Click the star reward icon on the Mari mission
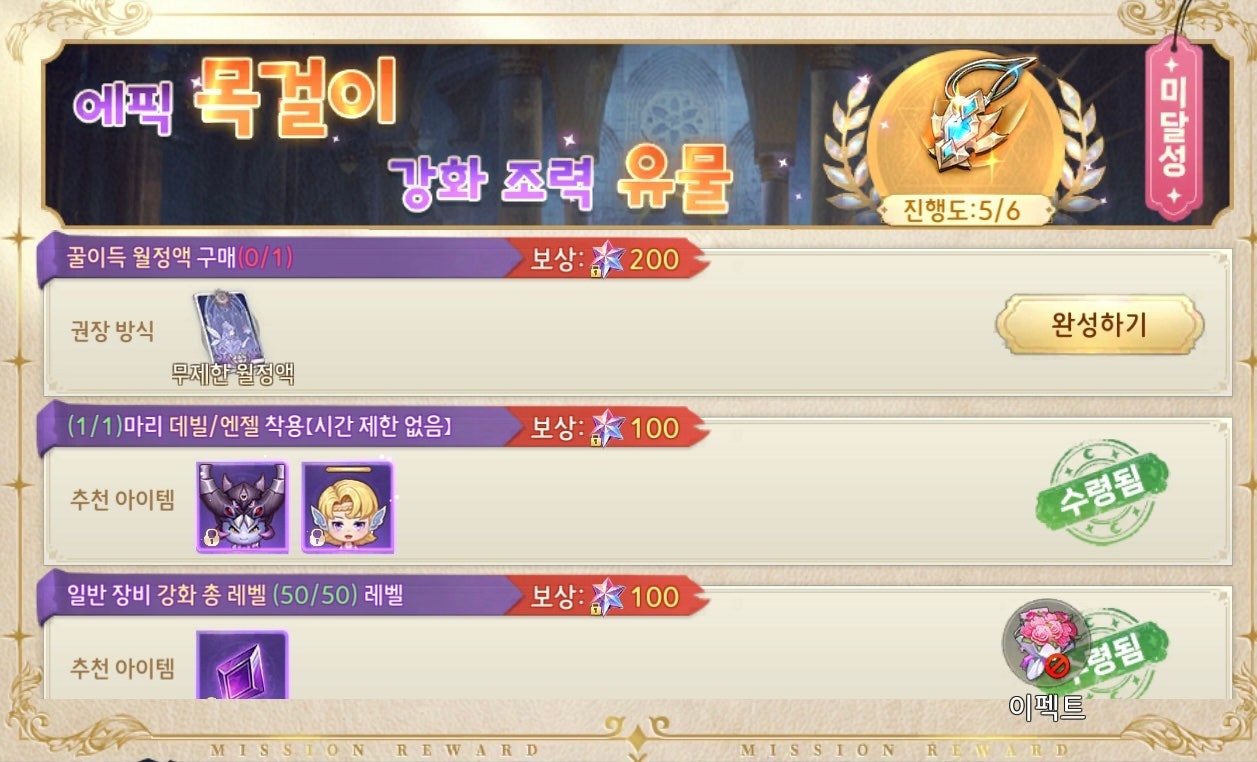The width and height of the screenshot is (1257, 762). tap(606, 429)
